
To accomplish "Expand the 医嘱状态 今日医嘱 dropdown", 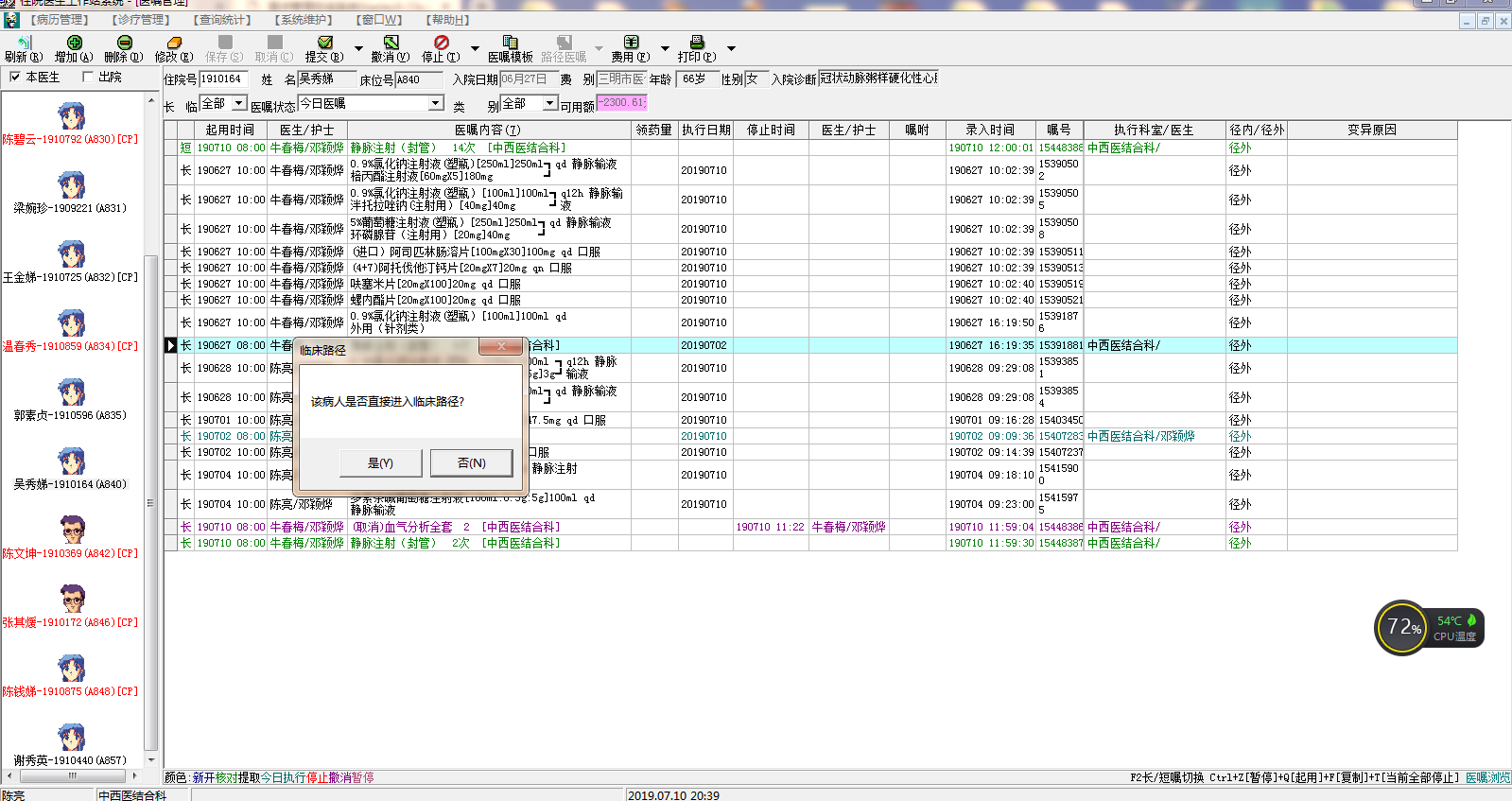I will pos(436,103).
